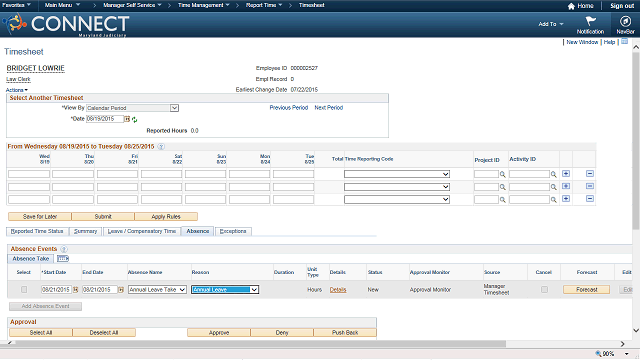Open the Details link in absence row
The image size is (640, 360).
click(338, 290)
